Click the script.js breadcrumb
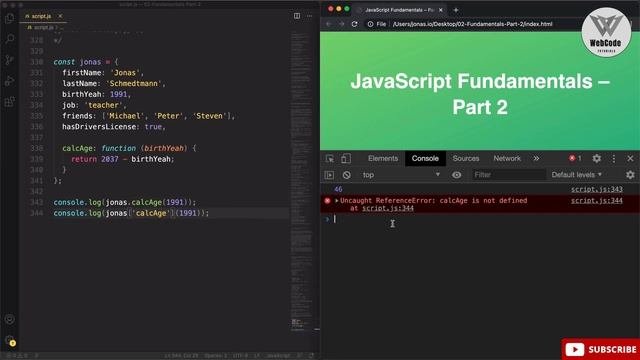The width and height of the screenshot is (640, 360). coord(43,27)
